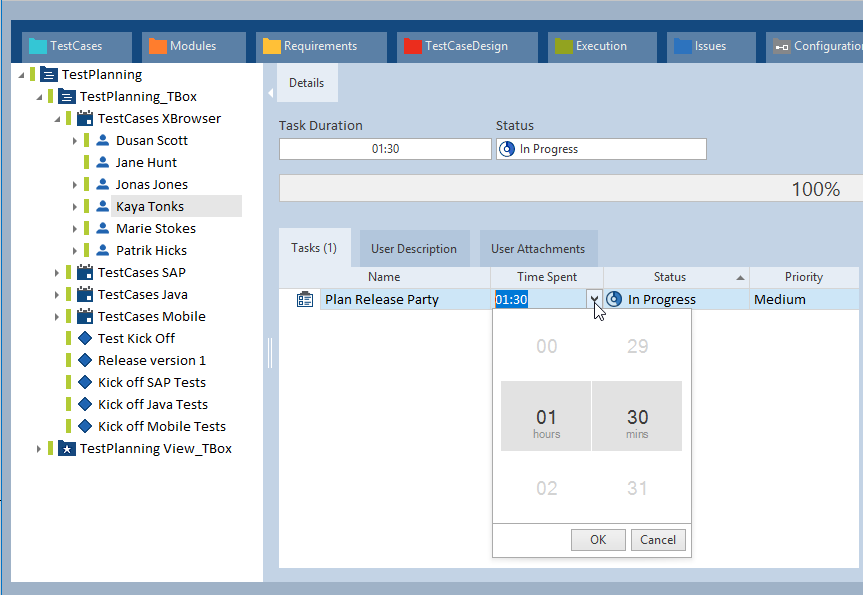This screenshot has width=863, height=595.
Task: Click the 100% progress bar
Action: 570,189
